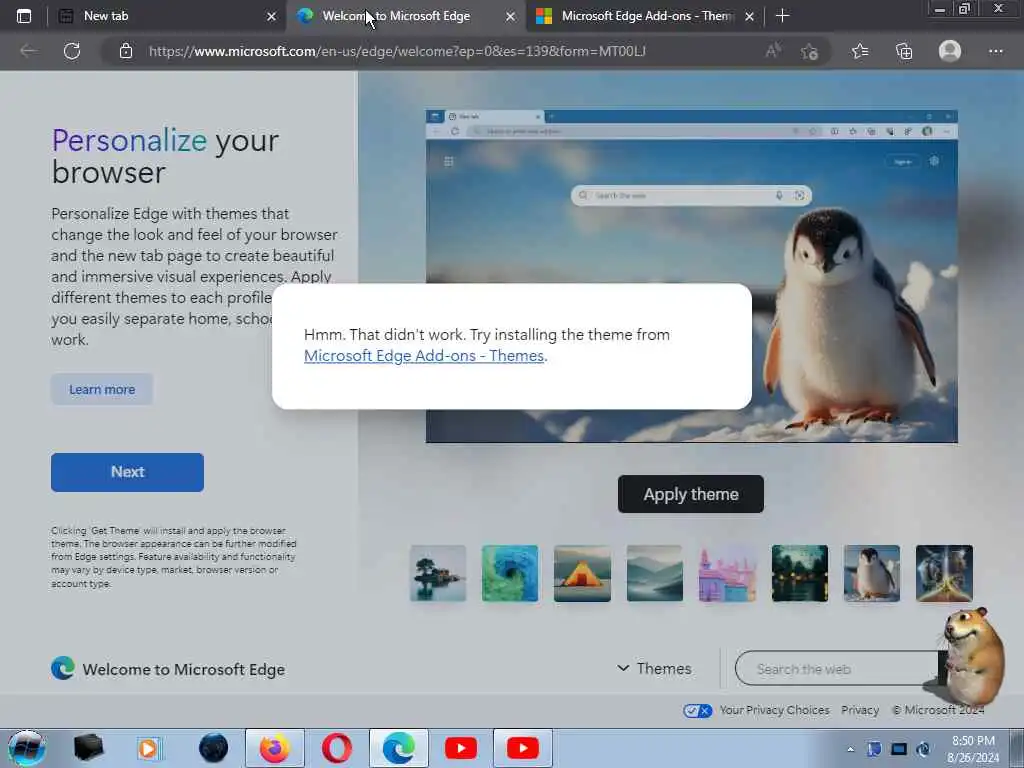Click the Read aloud icon in address bar
1024x768 pixels.
click(773, 51)
